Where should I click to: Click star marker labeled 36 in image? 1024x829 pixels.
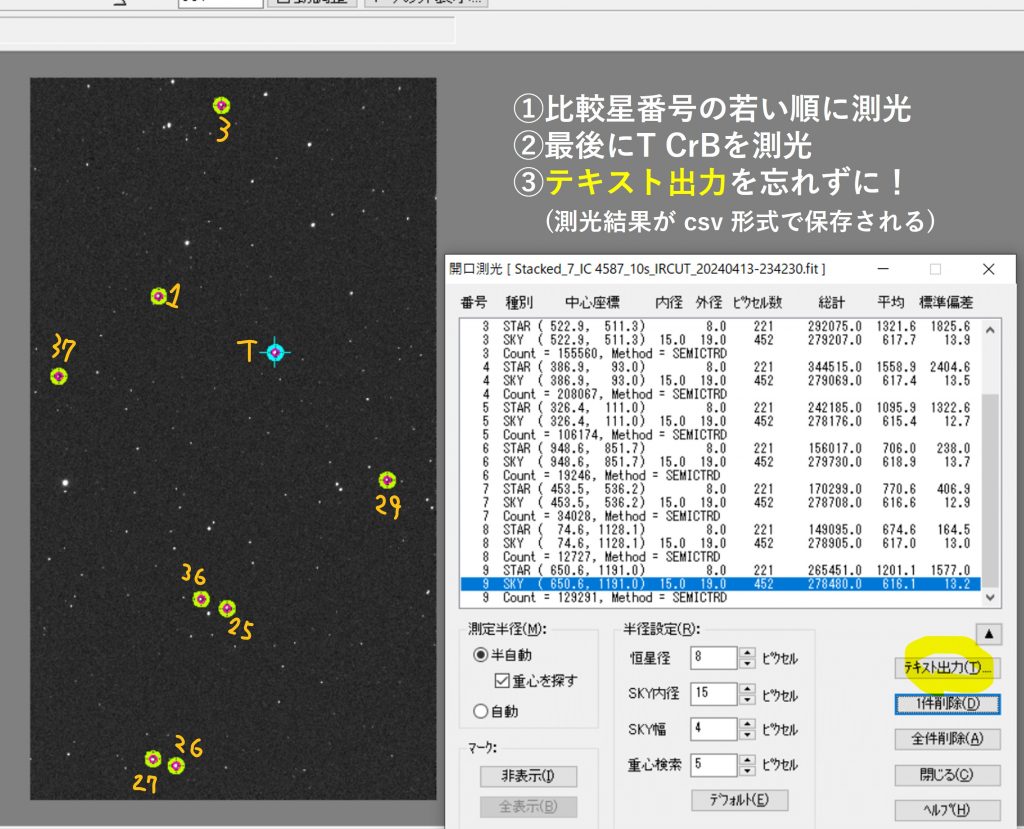point(201,598)
